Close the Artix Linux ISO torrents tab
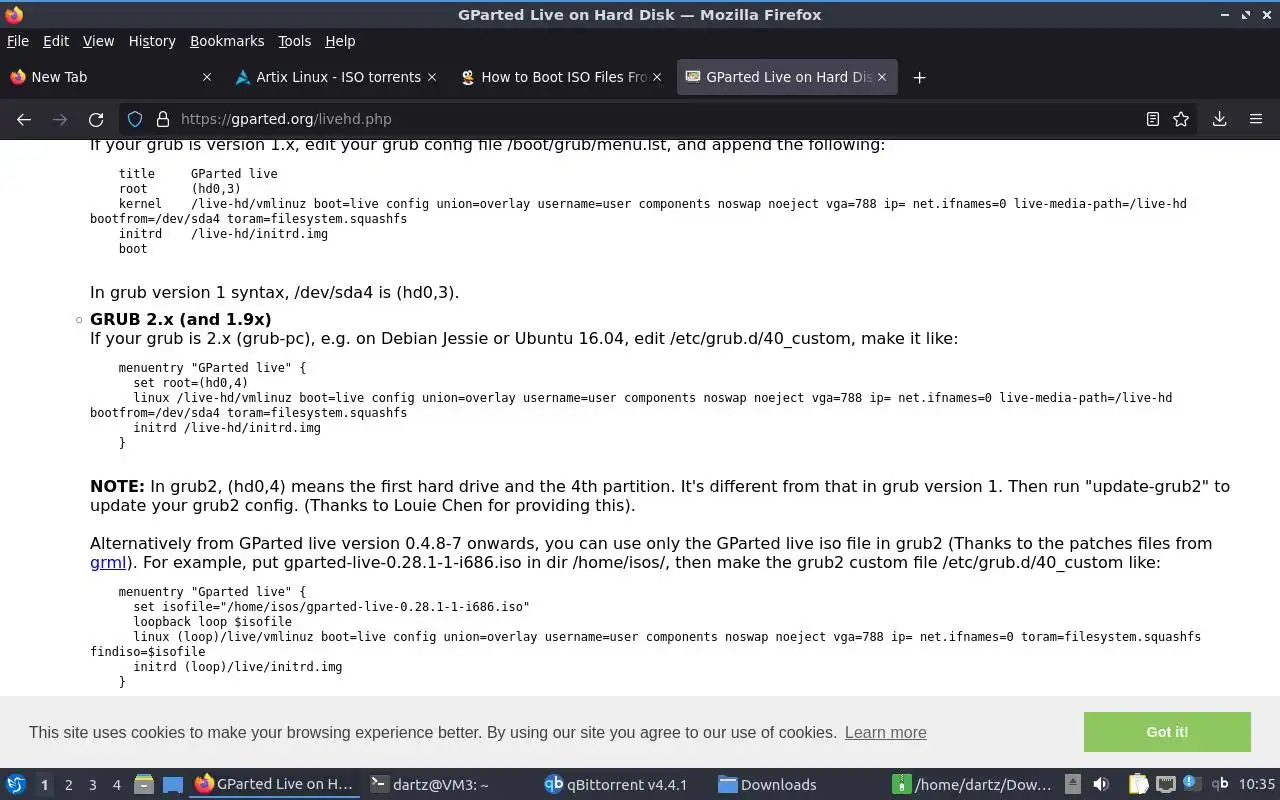Image resolution: width=1280 pixels, height=800 pixels. click(x=432, y=77)
